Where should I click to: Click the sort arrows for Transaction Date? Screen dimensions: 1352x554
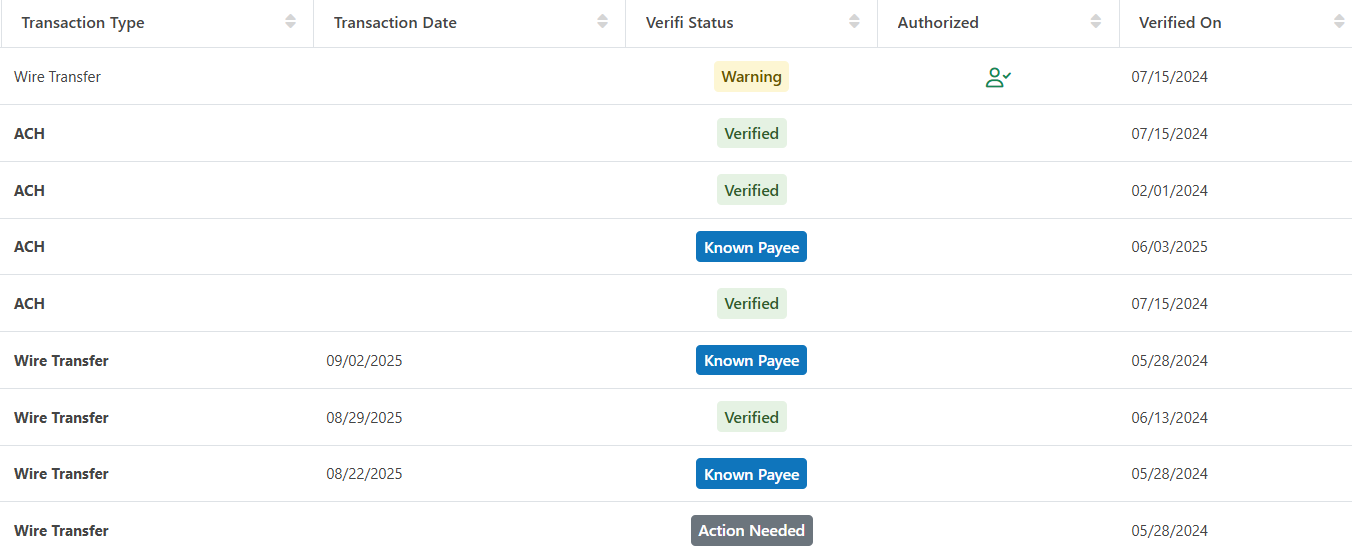coord(602,22)
